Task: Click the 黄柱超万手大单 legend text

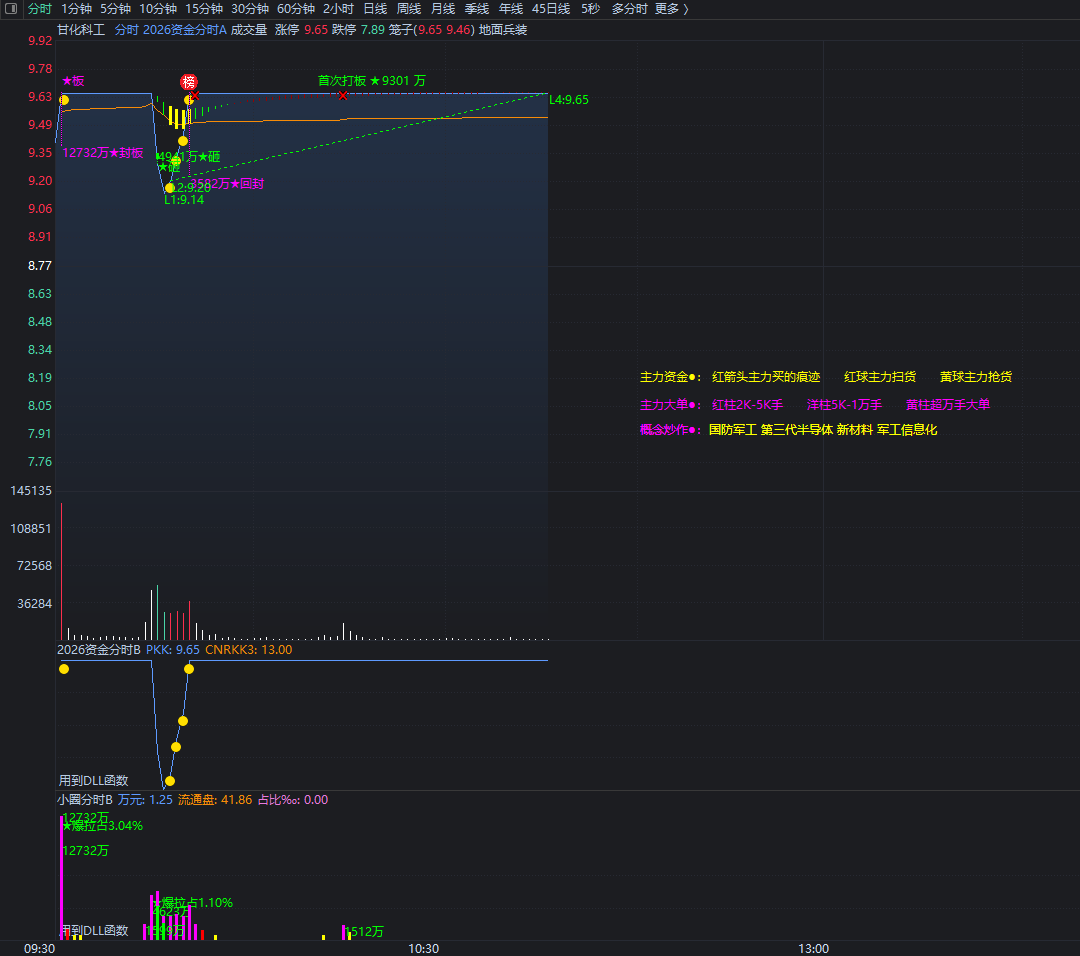Action: pyautogui.click(x=948, y=405)
